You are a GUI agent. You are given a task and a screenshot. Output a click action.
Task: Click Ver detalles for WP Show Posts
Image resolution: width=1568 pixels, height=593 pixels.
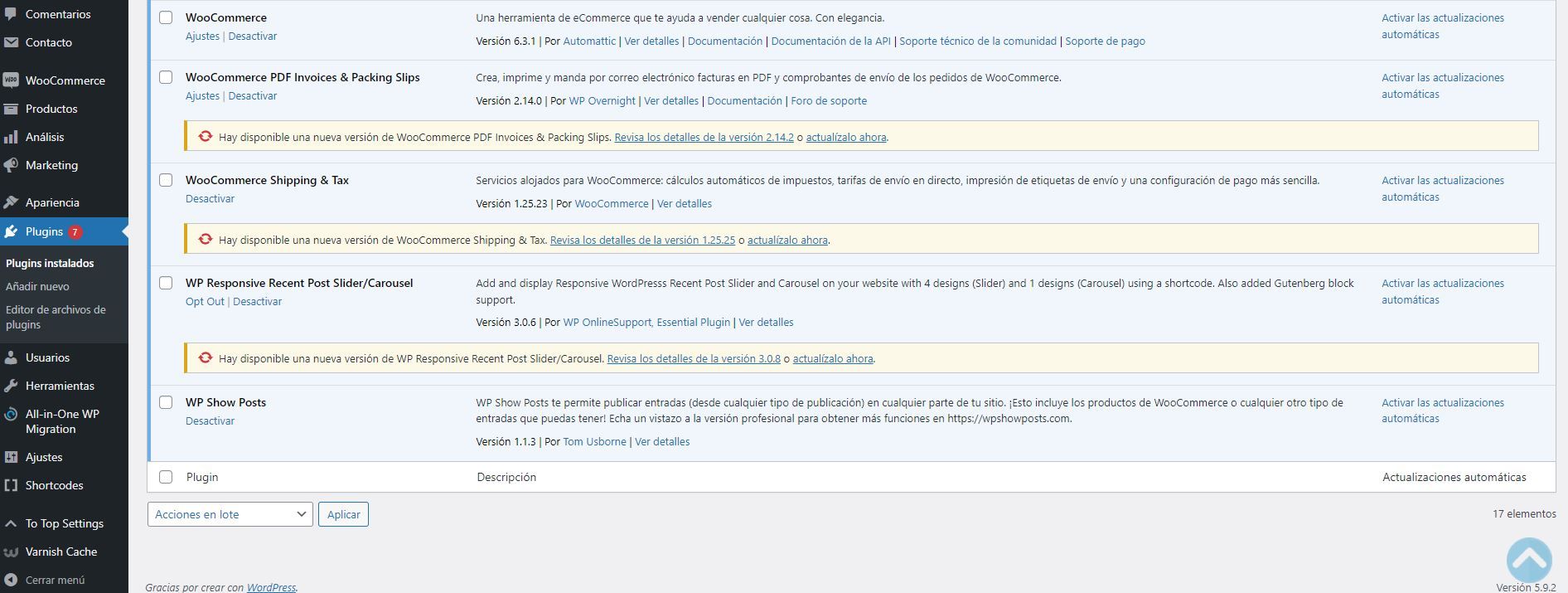point(662,441)
